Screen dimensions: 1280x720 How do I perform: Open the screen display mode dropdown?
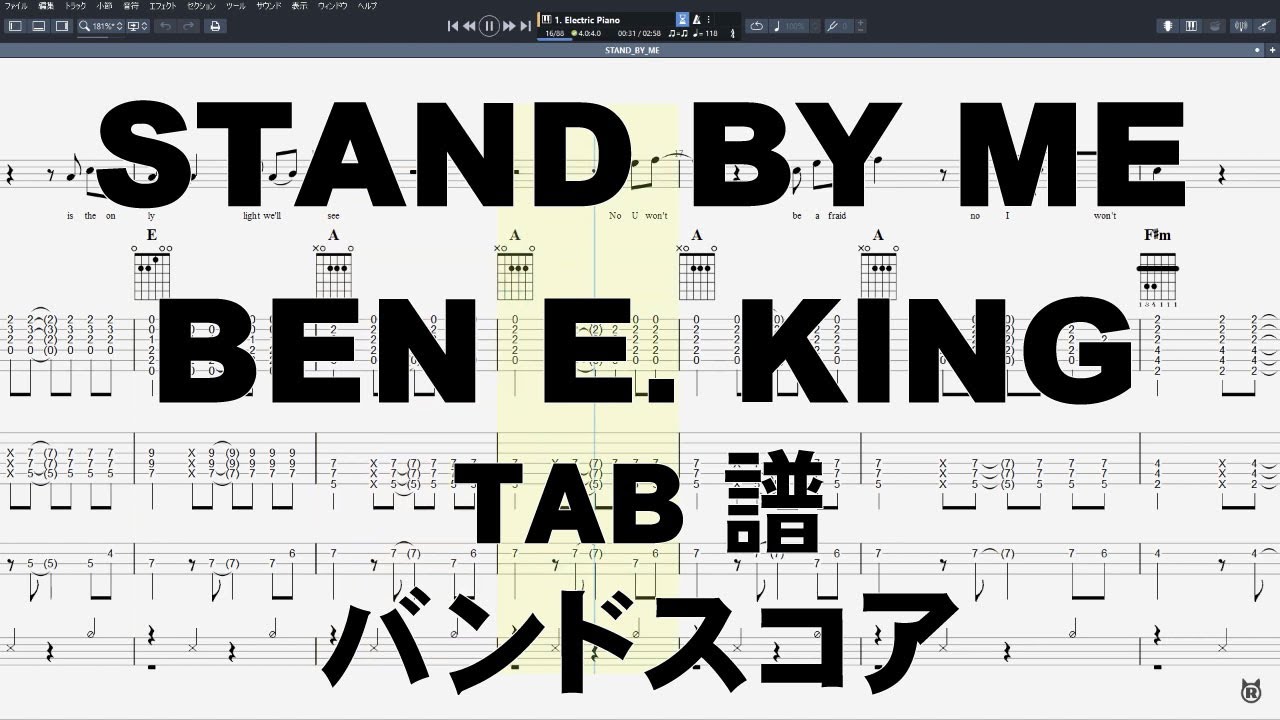[x=138, y=26]
